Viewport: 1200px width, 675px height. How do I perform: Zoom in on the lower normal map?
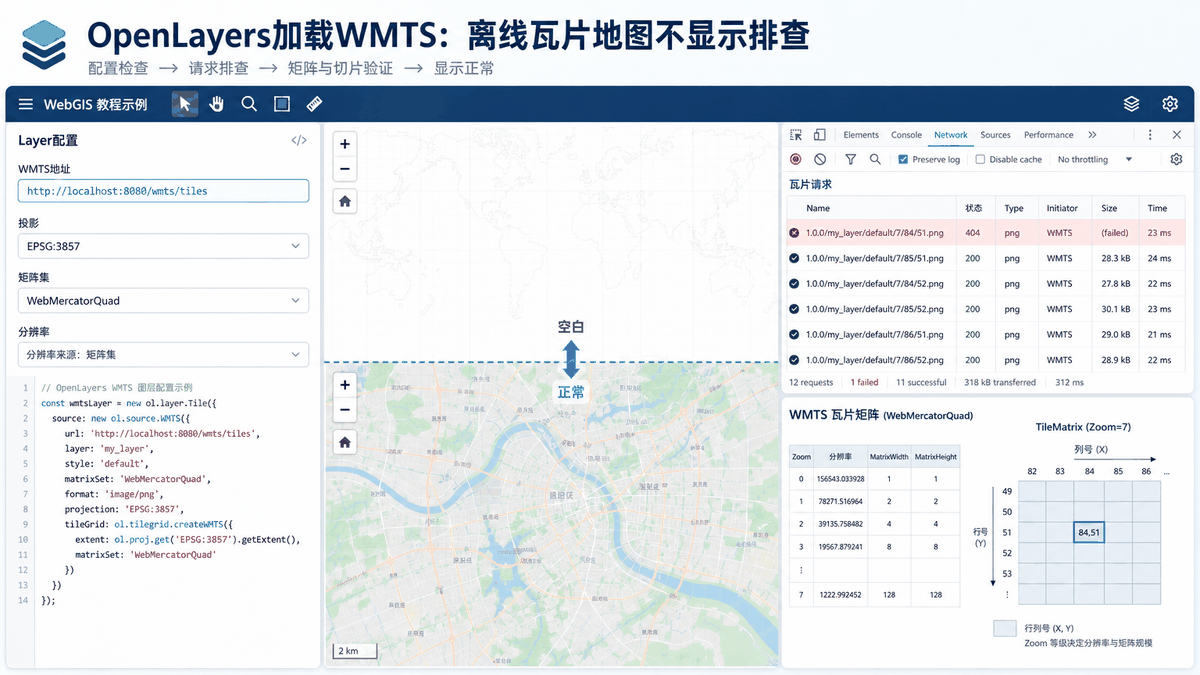[x=345, y=385]
